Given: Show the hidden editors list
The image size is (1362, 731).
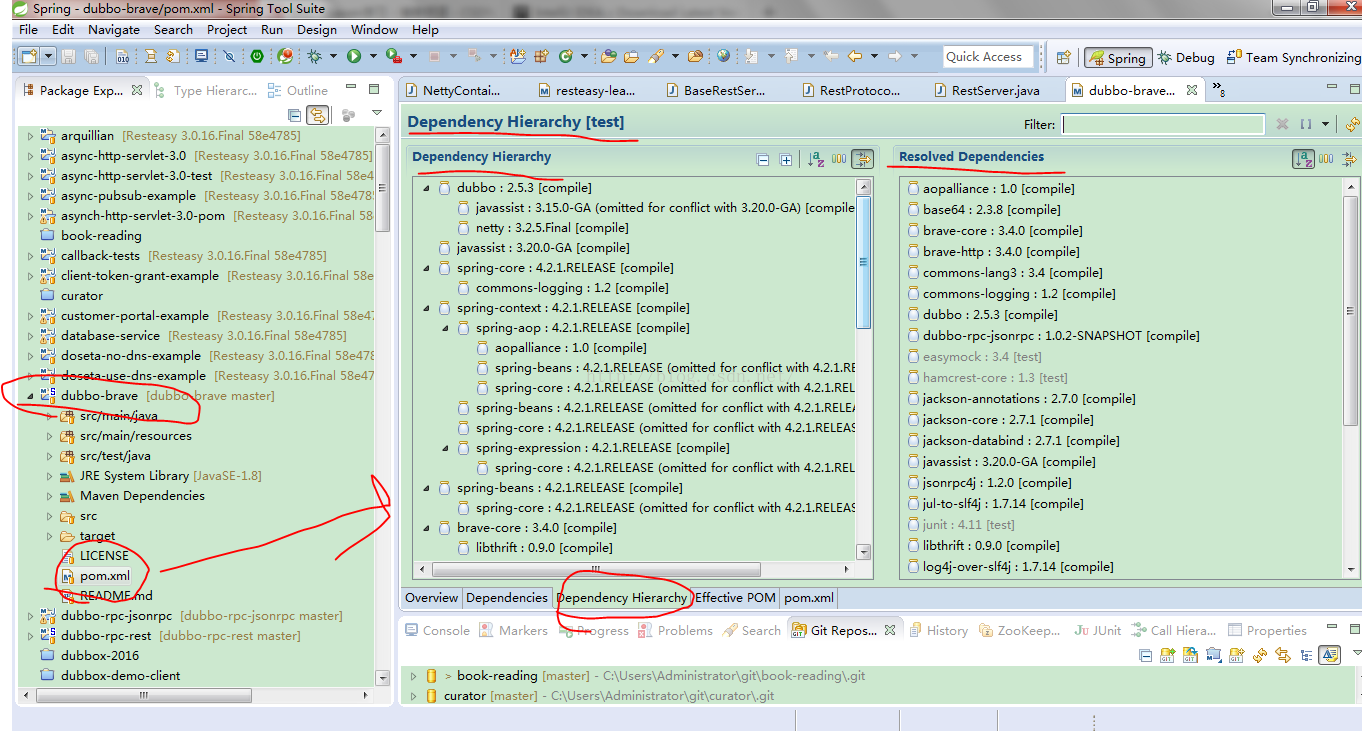Looking at the screenshot, I should click(1219, 90).
